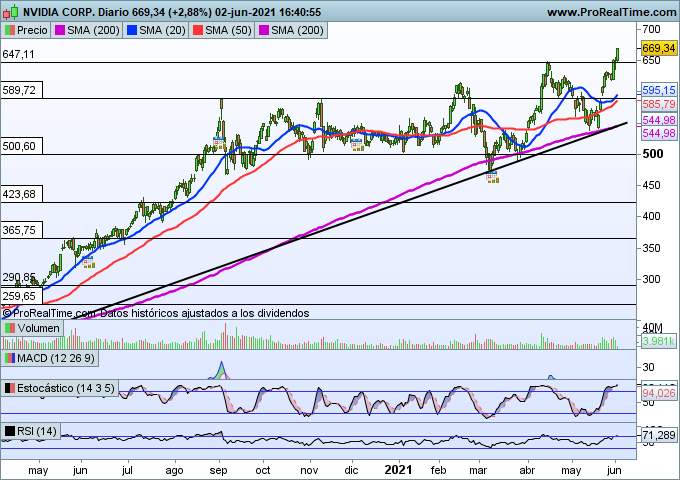Click the feb month label on time axis
This screenshot has width=680, height=480.
coord(438,470)
